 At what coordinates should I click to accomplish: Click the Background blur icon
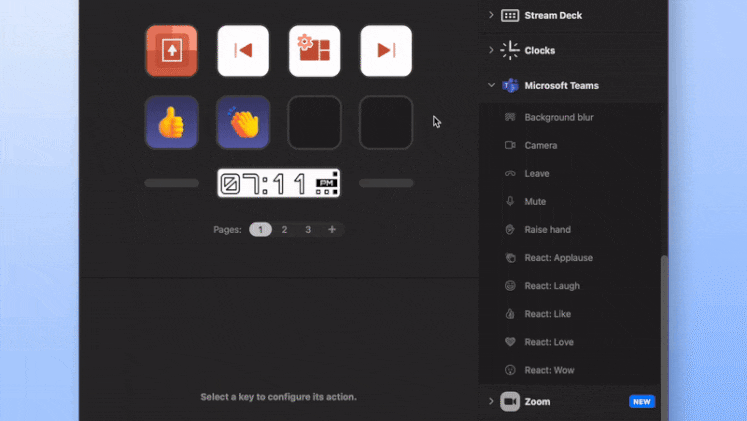click(x=510, y=117)
